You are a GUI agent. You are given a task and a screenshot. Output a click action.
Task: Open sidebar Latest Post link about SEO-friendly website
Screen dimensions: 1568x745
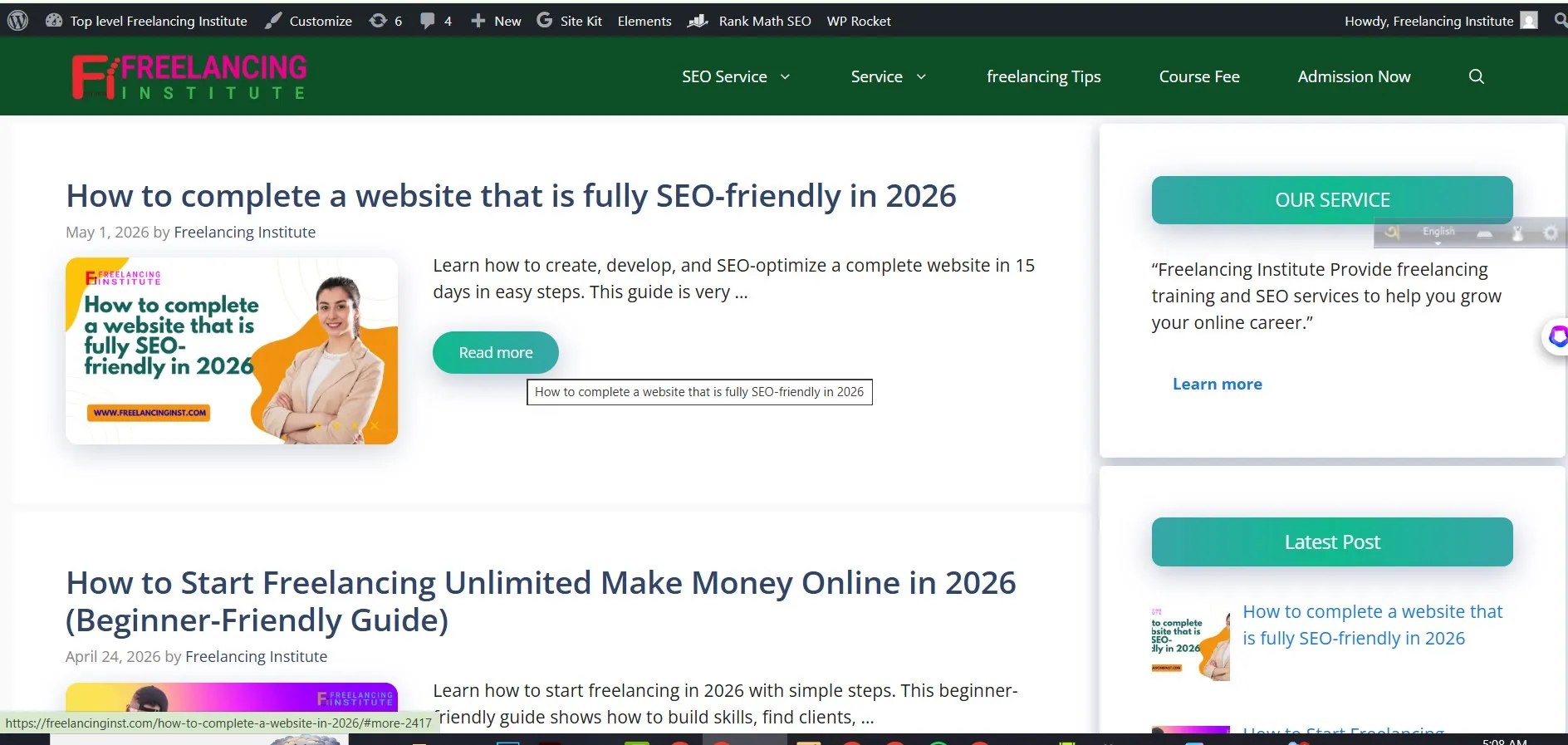coord(1372,625)
